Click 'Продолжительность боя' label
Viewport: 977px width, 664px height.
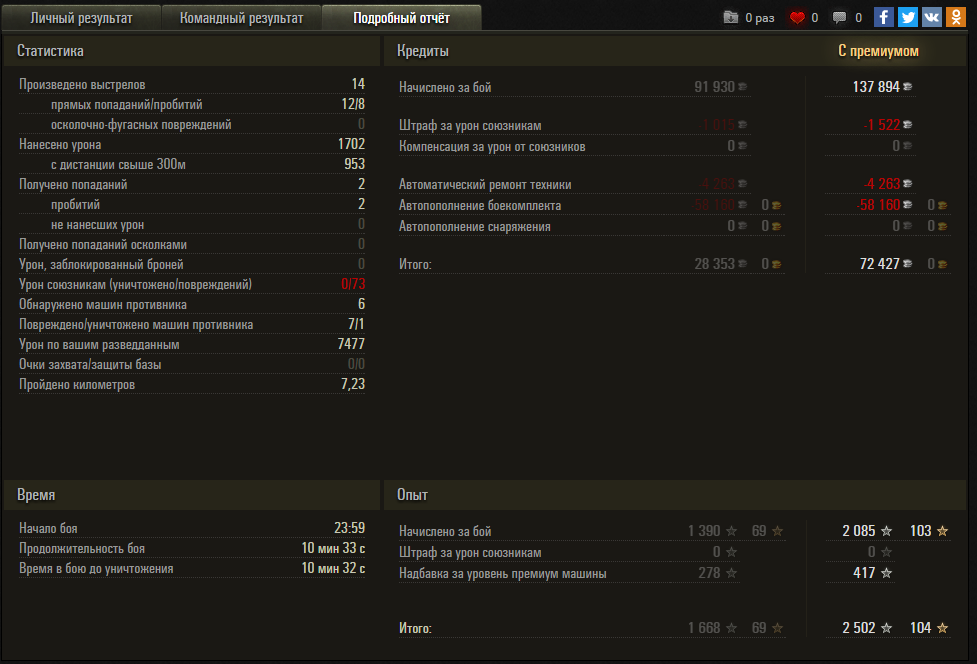click(82, 548)
